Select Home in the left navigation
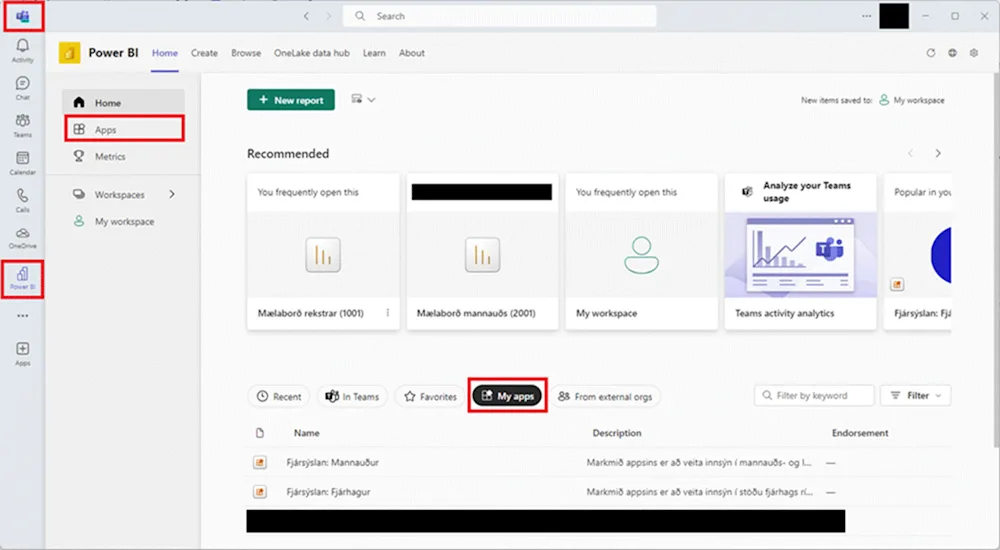Image resolution: width=1000 pixels, height=550 pixels. coord(123,102)
